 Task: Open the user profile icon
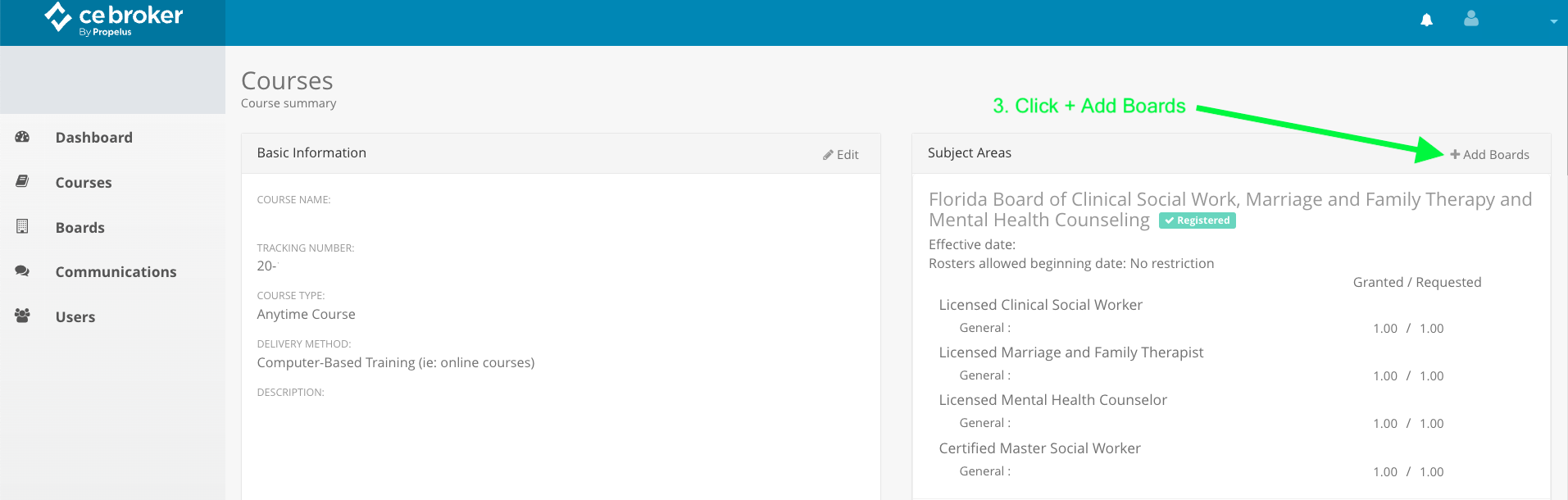tap(1471, 18)
